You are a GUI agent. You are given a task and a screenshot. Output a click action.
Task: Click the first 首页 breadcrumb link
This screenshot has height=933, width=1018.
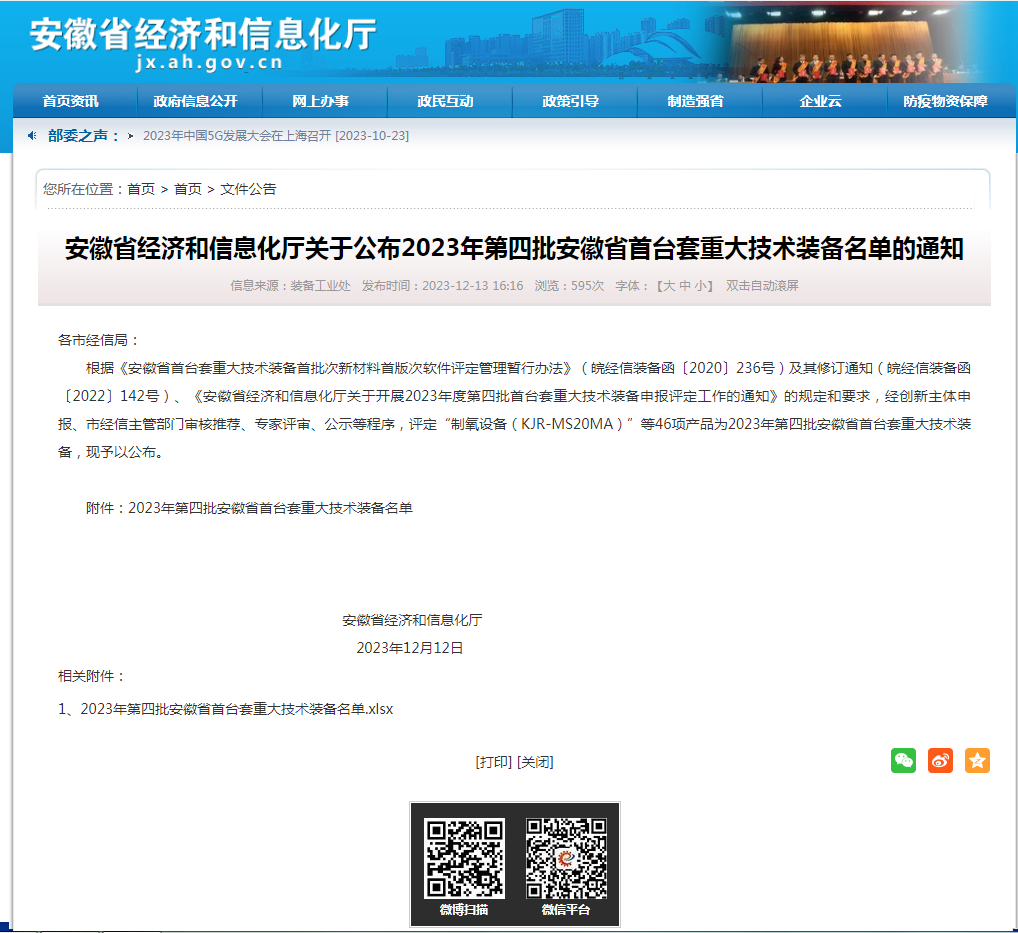pyautogui.click(x=141, y=189)
